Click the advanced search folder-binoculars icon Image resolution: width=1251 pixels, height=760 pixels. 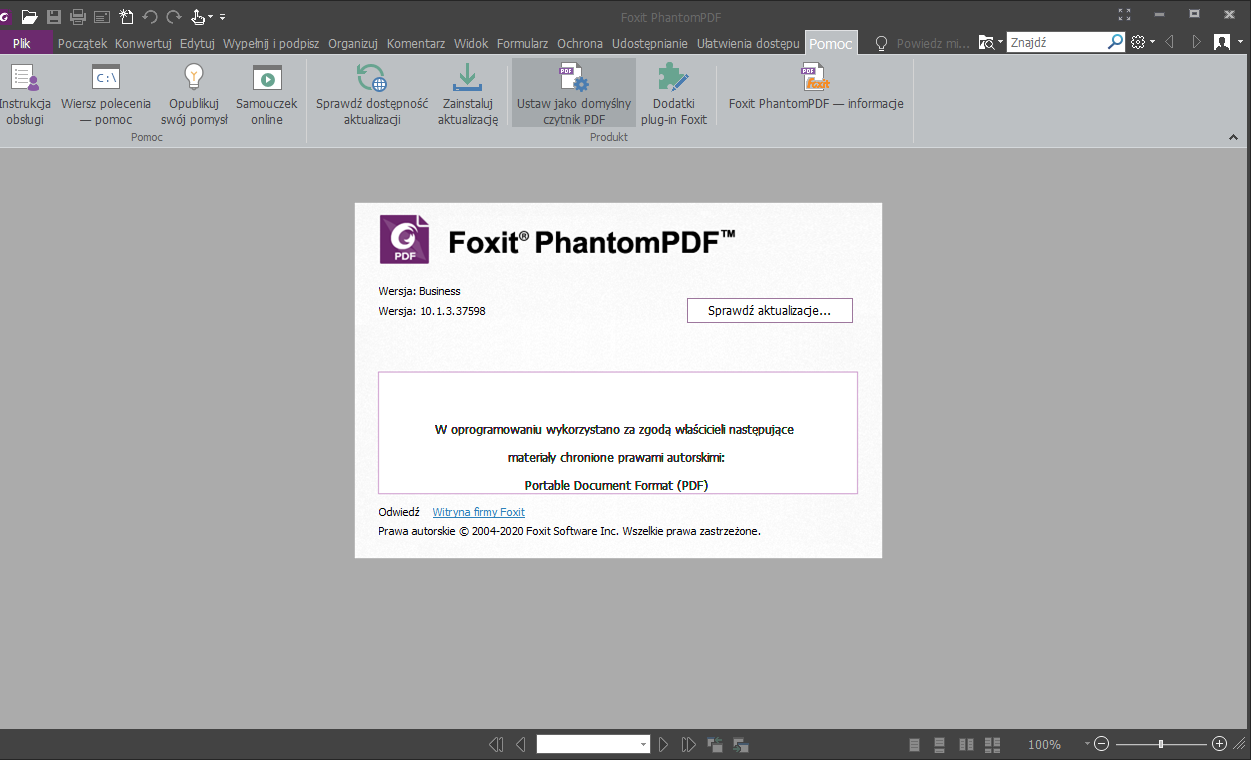pos(987,42)
